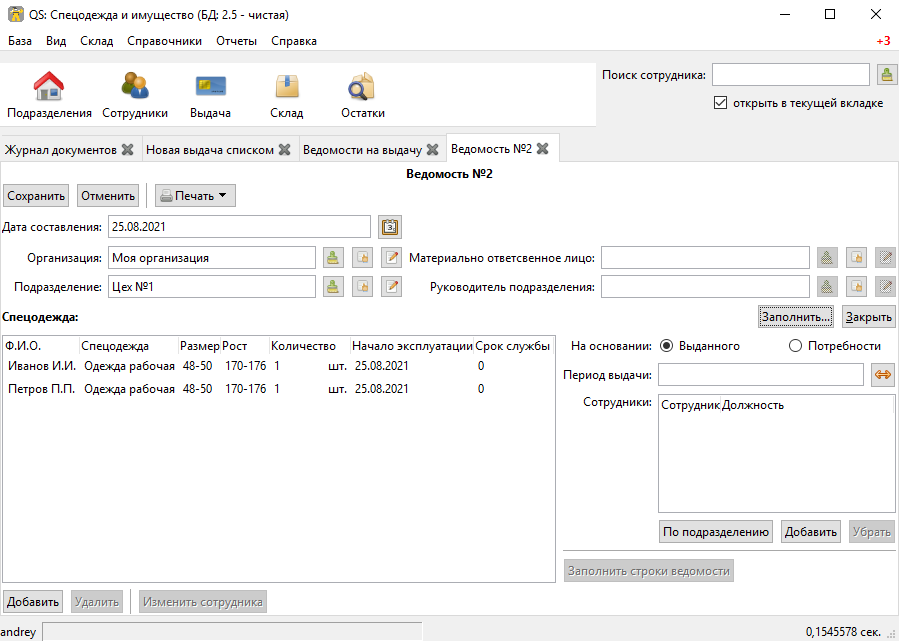Select the Выданного radio button
Viewport: 899px width, 641px height.
[x=666, y=346]
